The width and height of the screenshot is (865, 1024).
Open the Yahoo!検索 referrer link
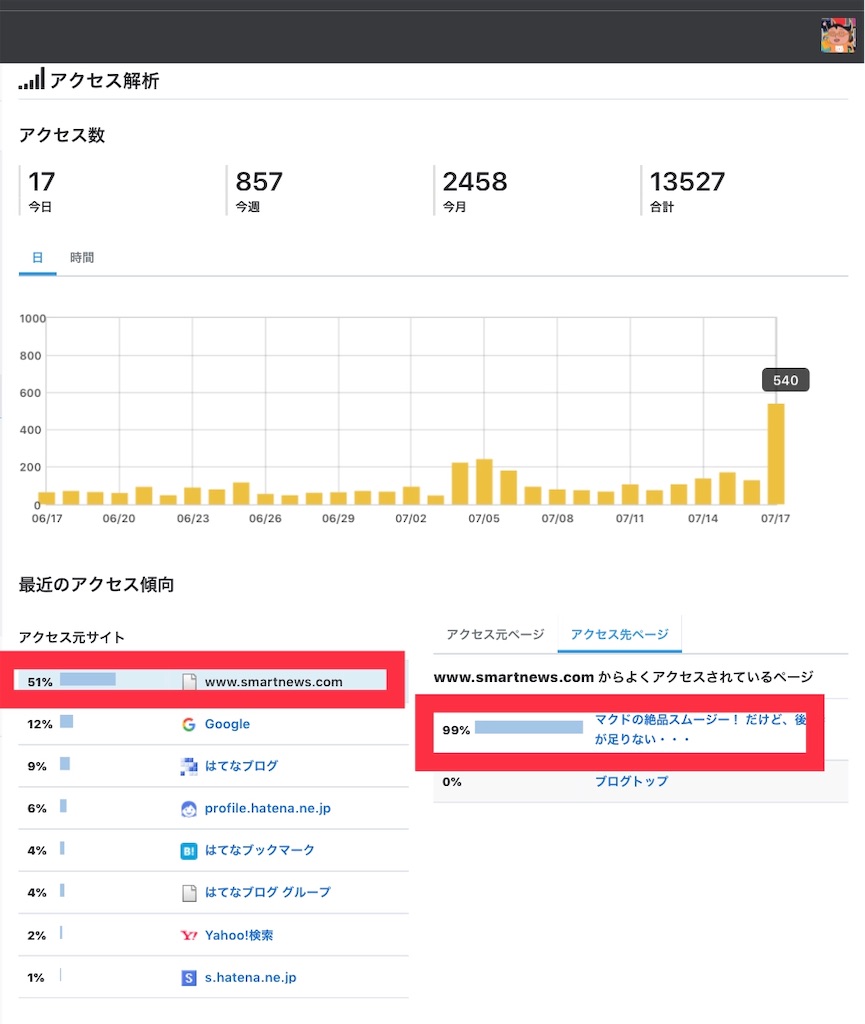[x=239, y=935]
